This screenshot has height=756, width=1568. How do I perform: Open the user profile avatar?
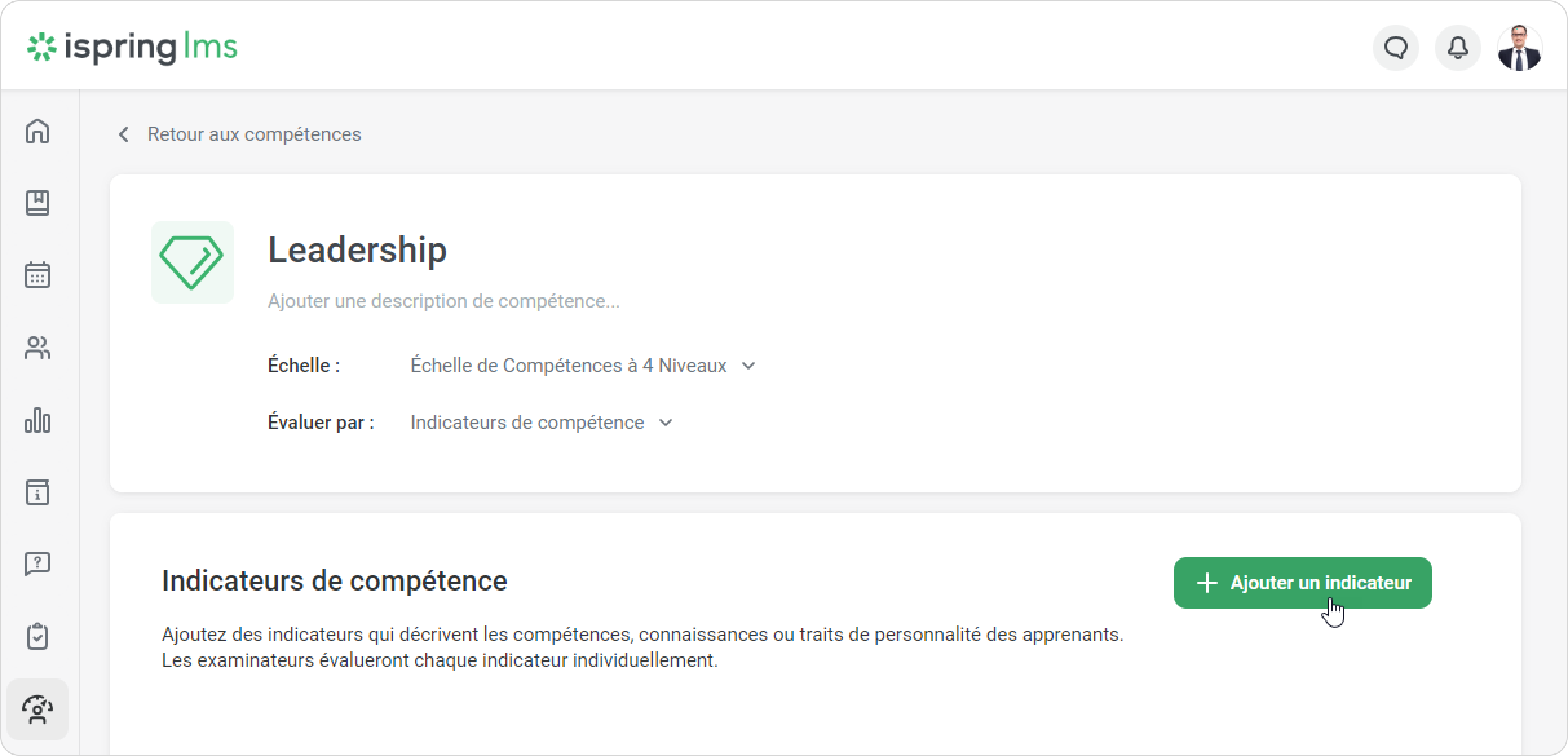tap(1520, 48)
